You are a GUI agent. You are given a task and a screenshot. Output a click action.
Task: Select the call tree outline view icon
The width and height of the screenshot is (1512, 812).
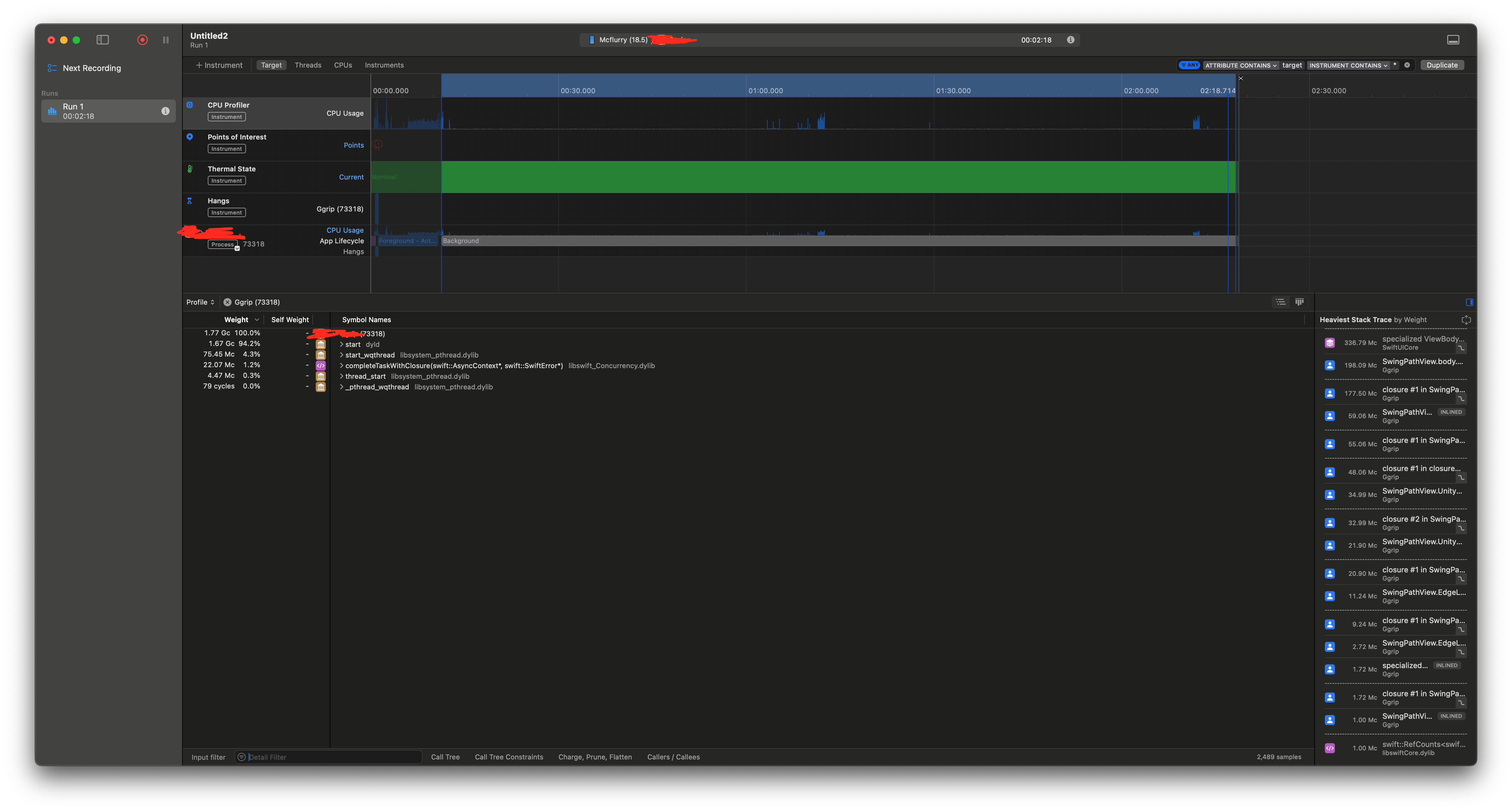click(x=1280, y=302)
